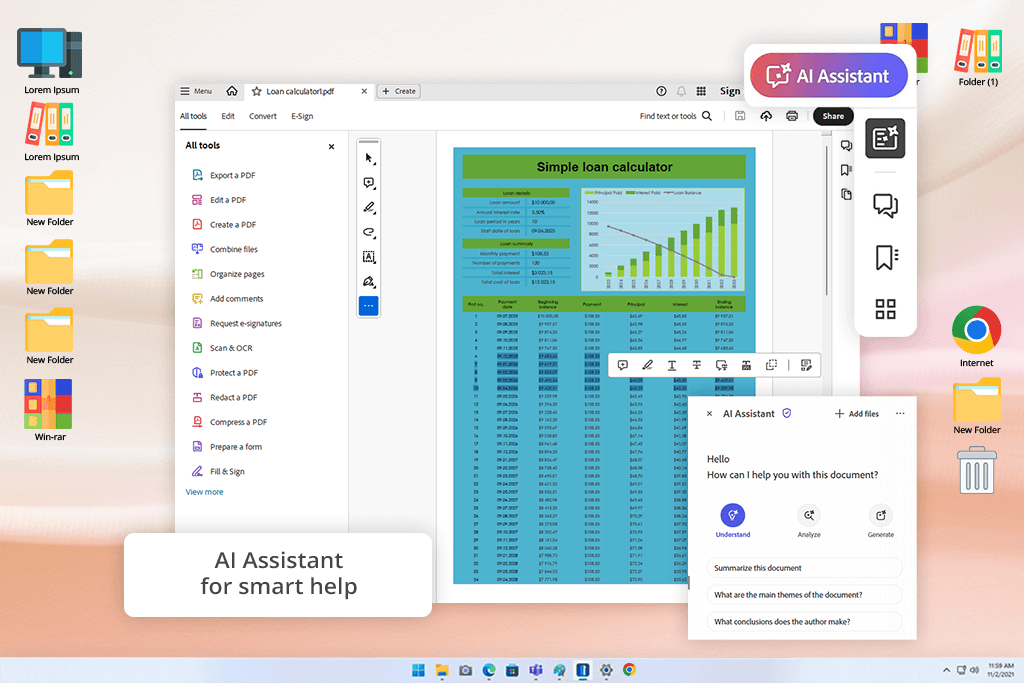Add a comment from the floating selection toolbar
The width and height of the screenshot is (1024, 683).
[623, 366]
